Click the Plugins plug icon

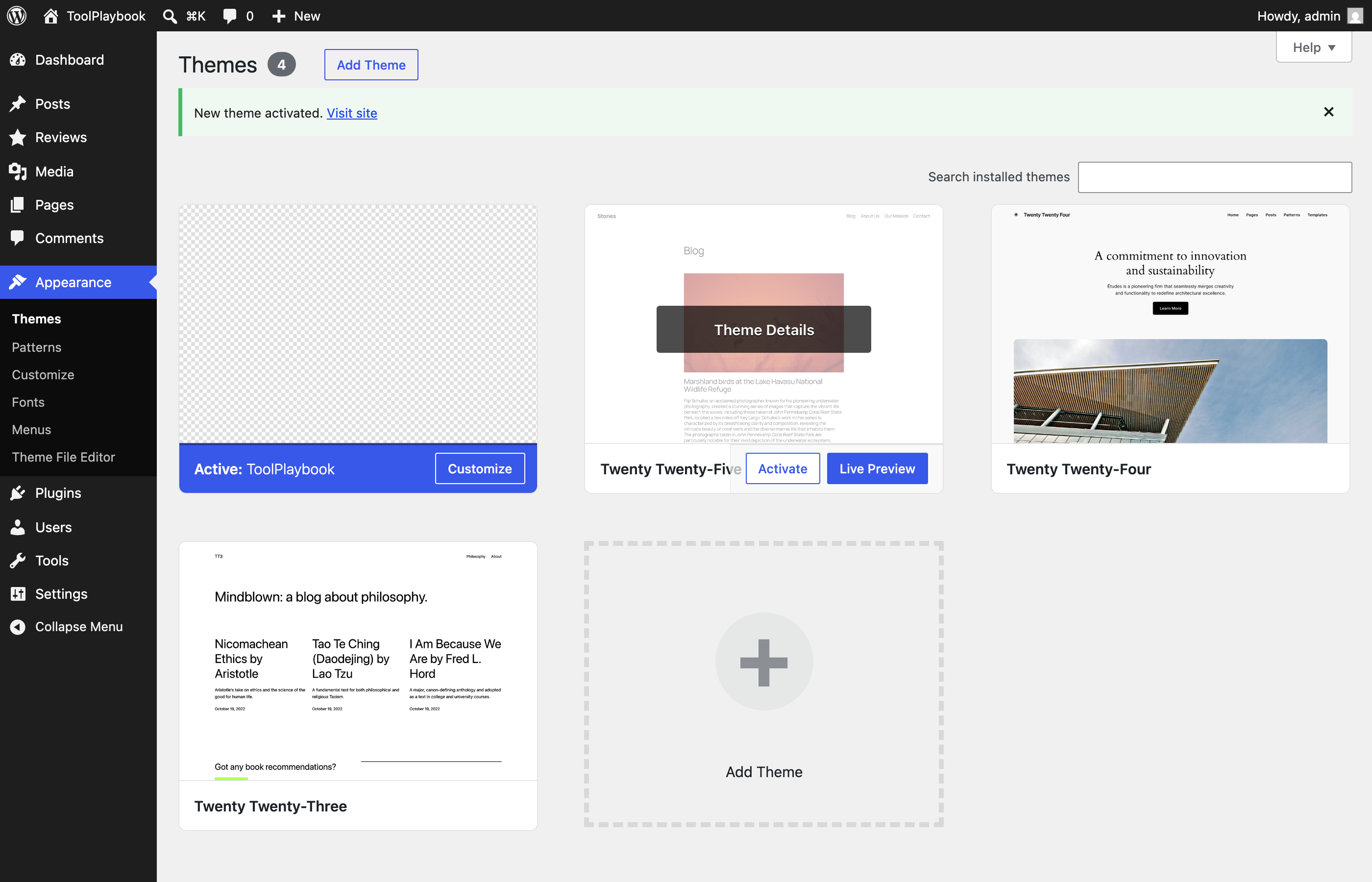pos(18,492)
